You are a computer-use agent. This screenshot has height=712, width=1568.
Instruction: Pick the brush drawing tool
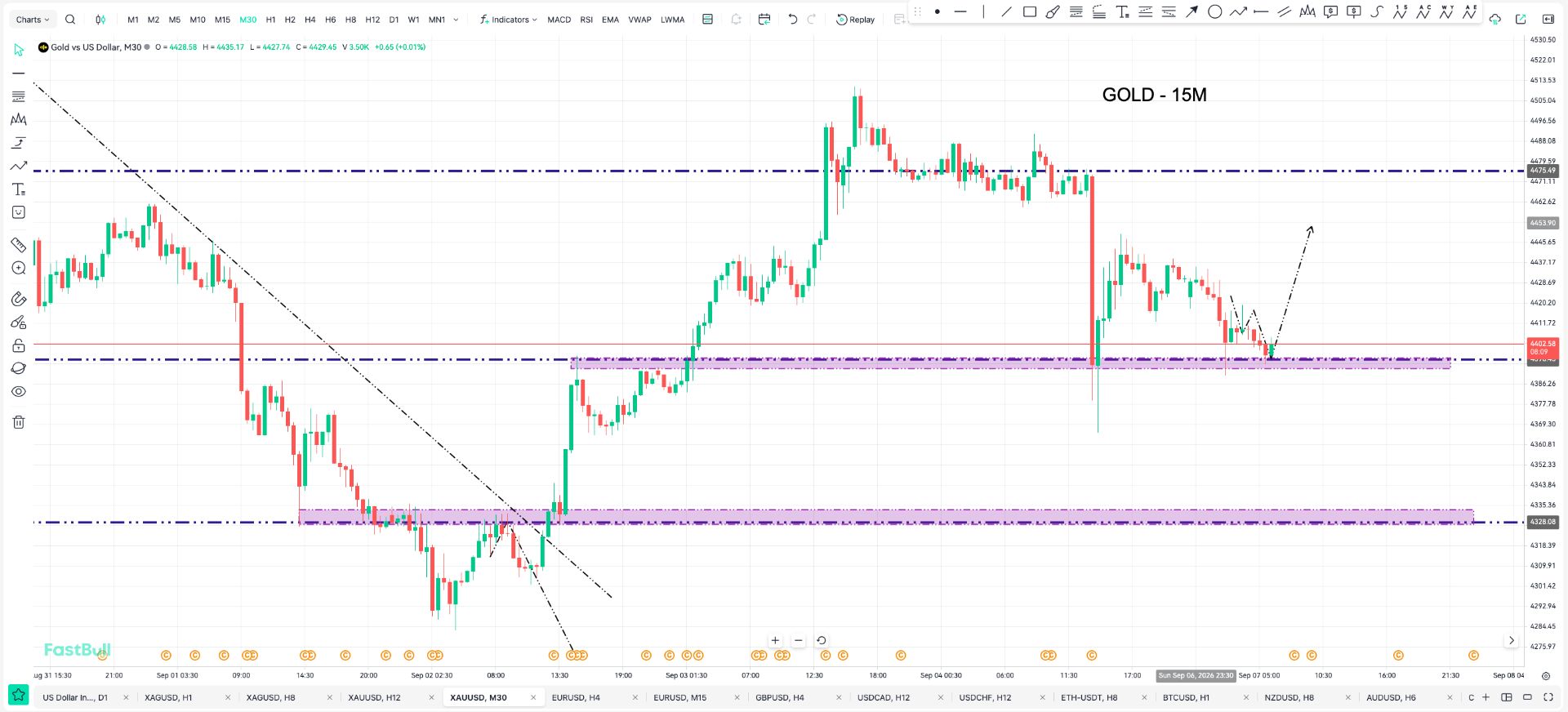pos(1053,11)
